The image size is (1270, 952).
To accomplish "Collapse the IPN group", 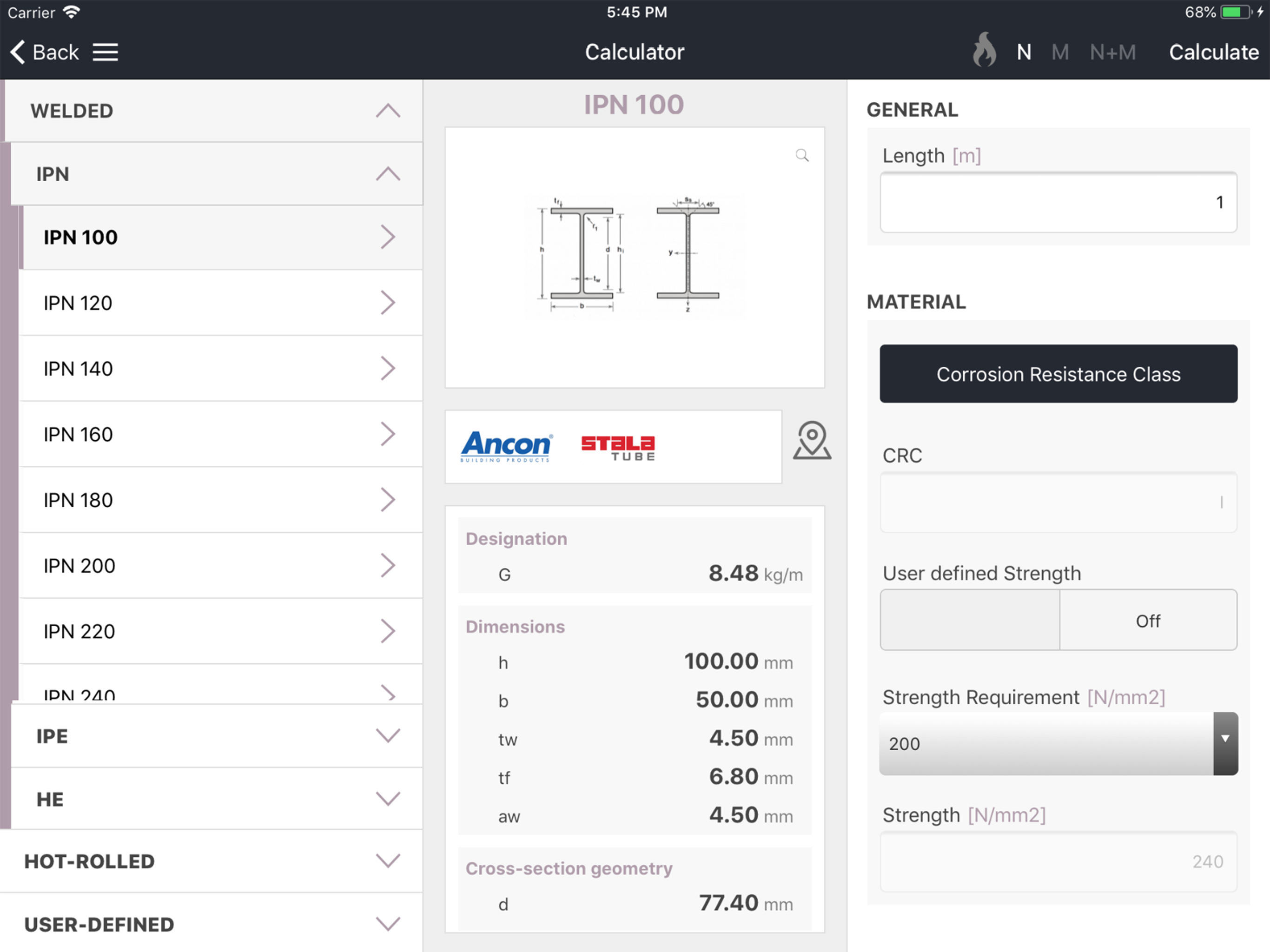I will (217, 174).
